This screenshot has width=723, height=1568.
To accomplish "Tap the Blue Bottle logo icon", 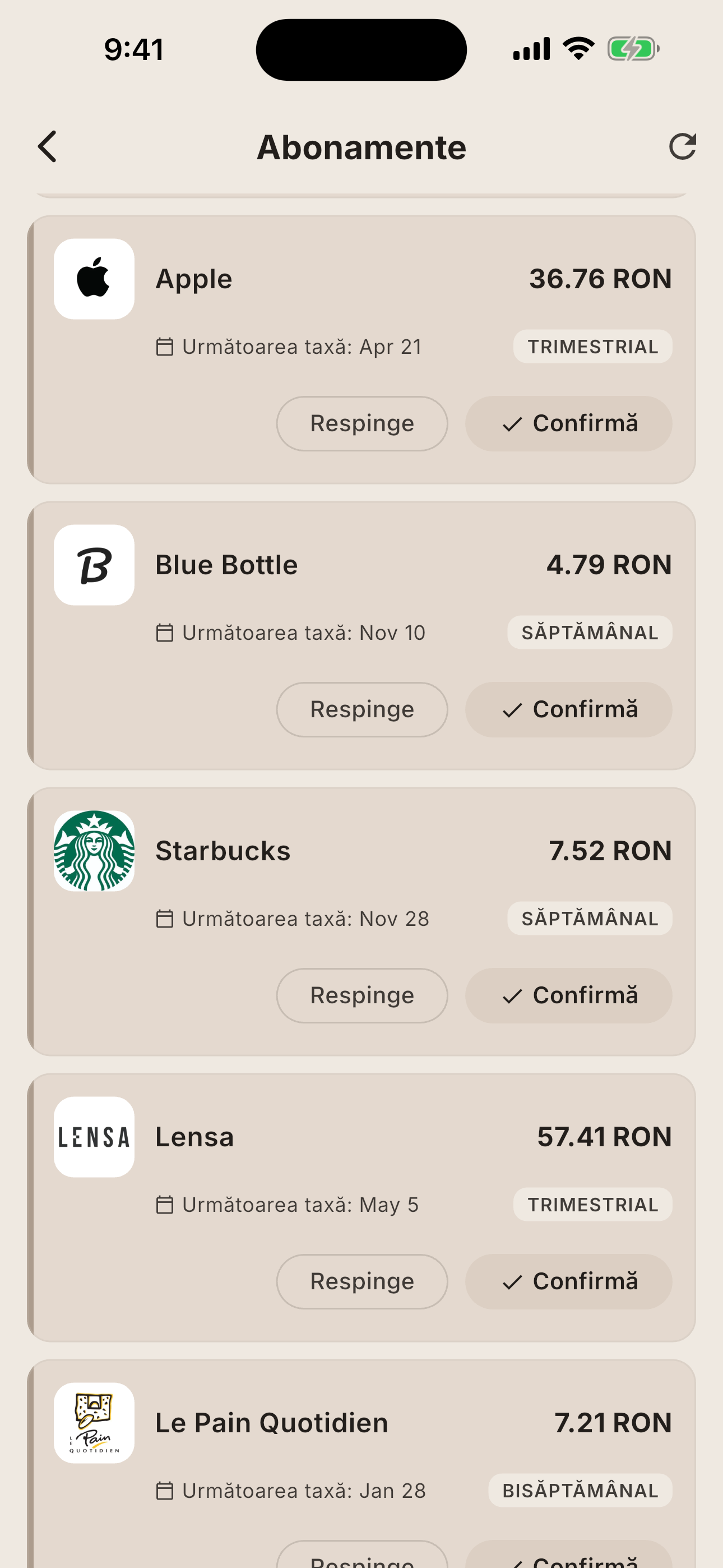I will point(94,565).
